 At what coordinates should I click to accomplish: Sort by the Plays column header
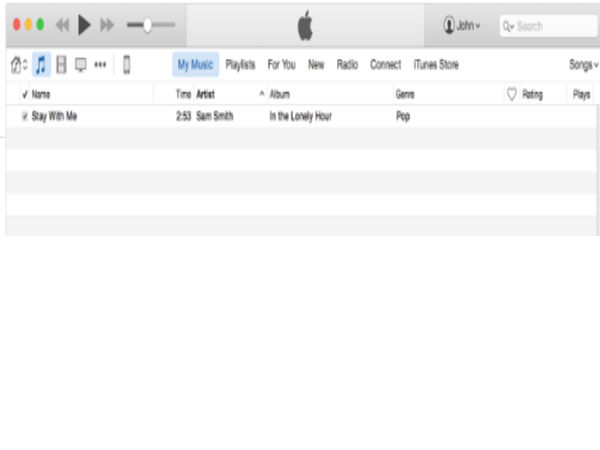click(x=581, y=94)
